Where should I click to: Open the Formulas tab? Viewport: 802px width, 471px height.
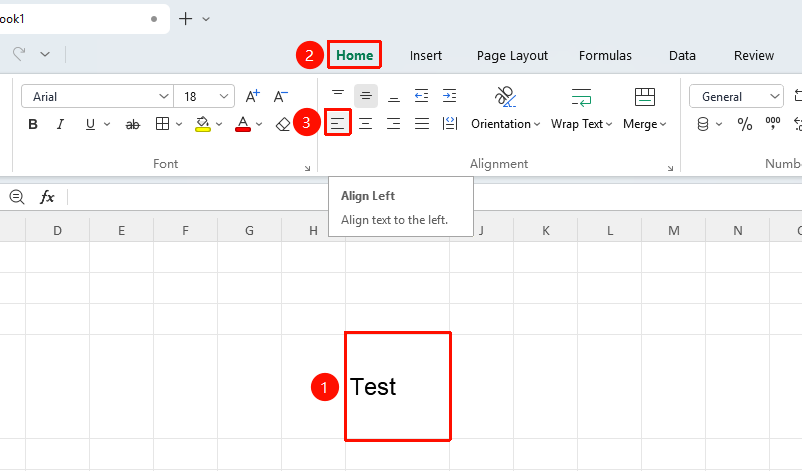tap(605, 56)
